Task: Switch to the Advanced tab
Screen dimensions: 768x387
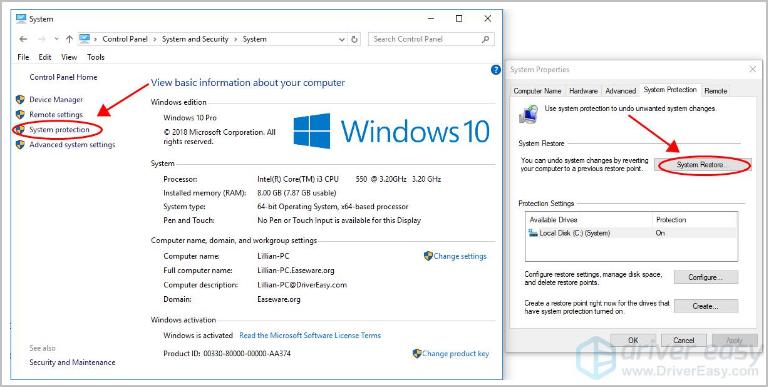Action: tap(621, 91)
